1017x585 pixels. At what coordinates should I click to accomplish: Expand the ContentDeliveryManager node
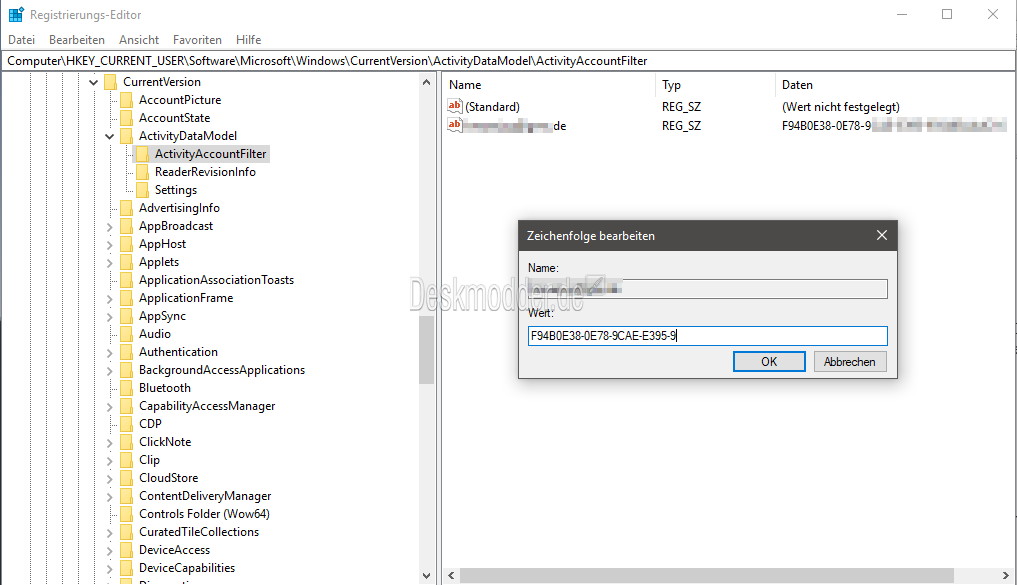pos(110,497)
